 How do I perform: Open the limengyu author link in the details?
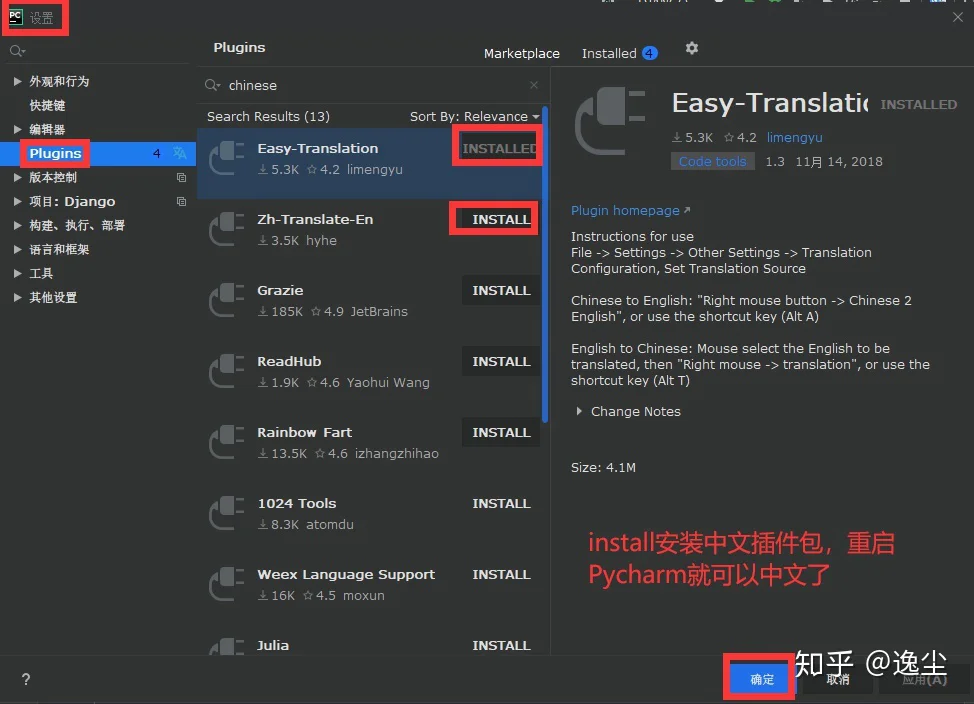click(x=794, y=137)
